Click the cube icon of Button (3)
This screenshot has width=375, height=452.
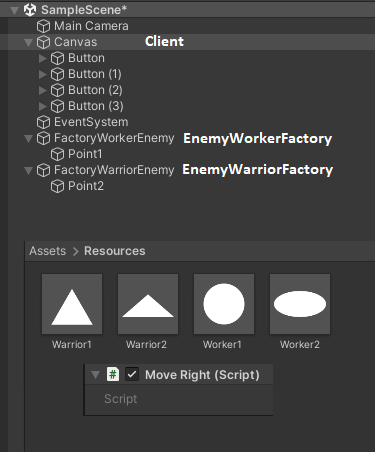pyautogui.click(x=57, y=106)
